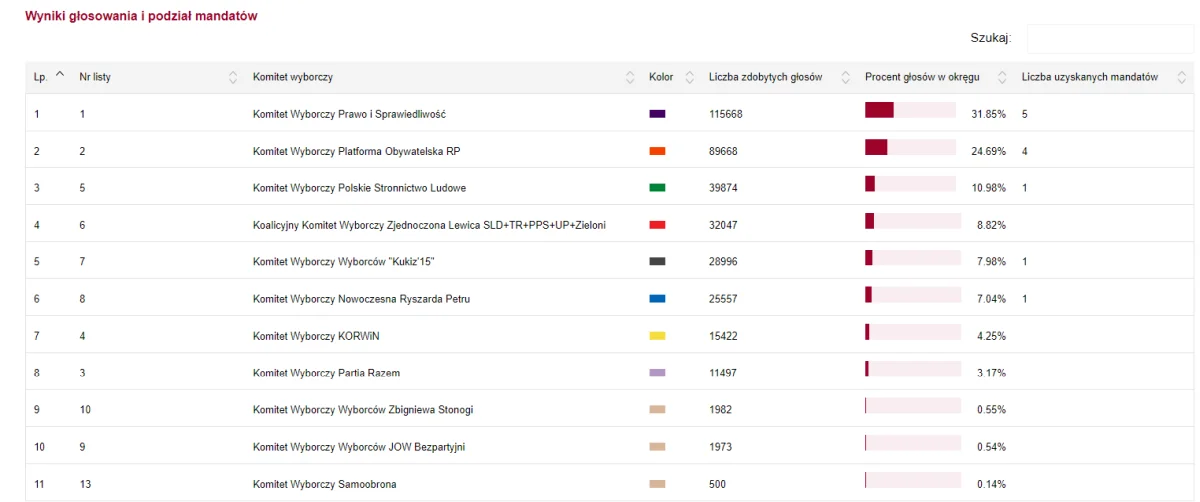The image size is (1200, 502).
Task: Click the 31.85% progress bar
Action: (x=910, y=110)
